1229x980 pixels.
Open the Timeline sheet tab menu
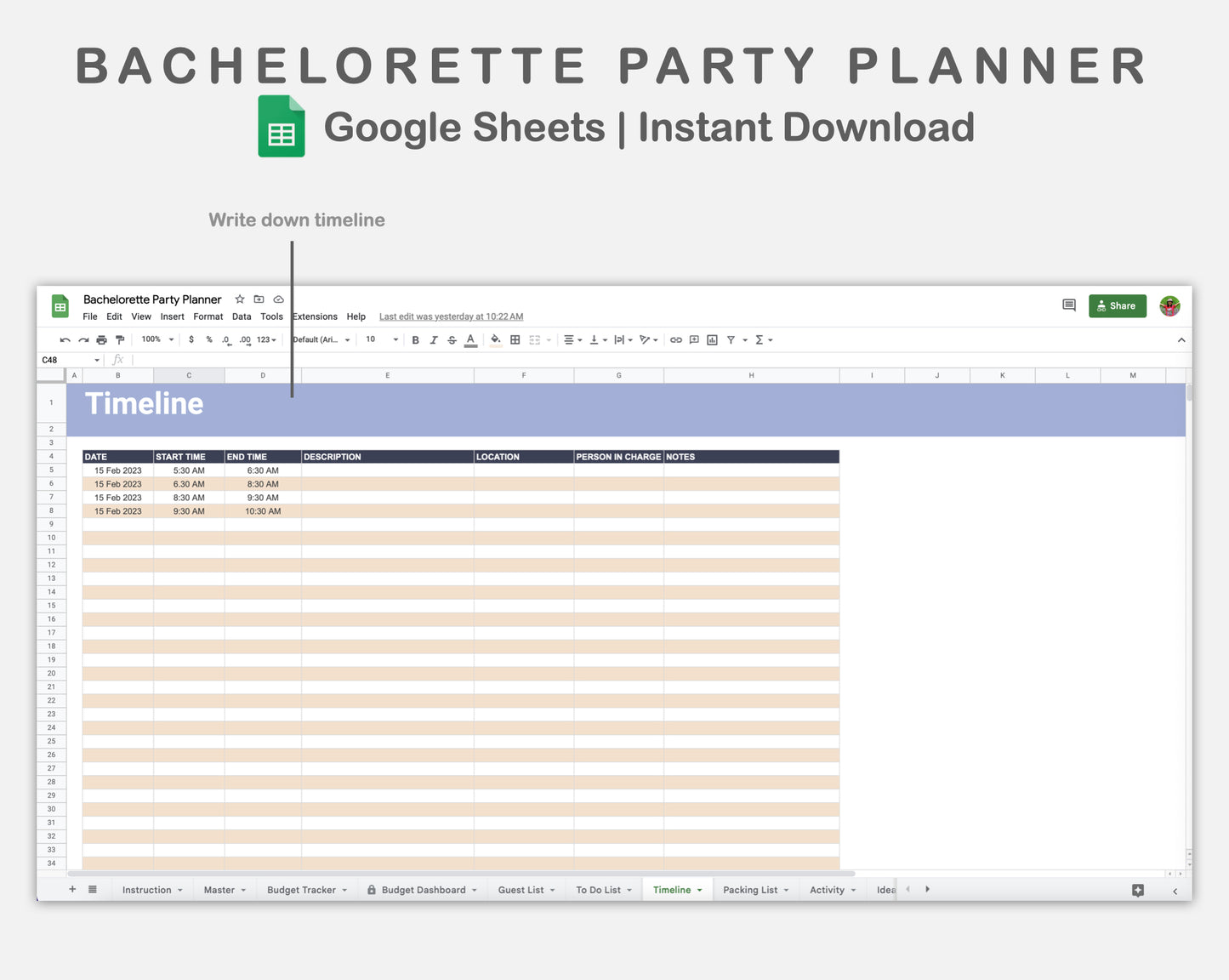699,889
